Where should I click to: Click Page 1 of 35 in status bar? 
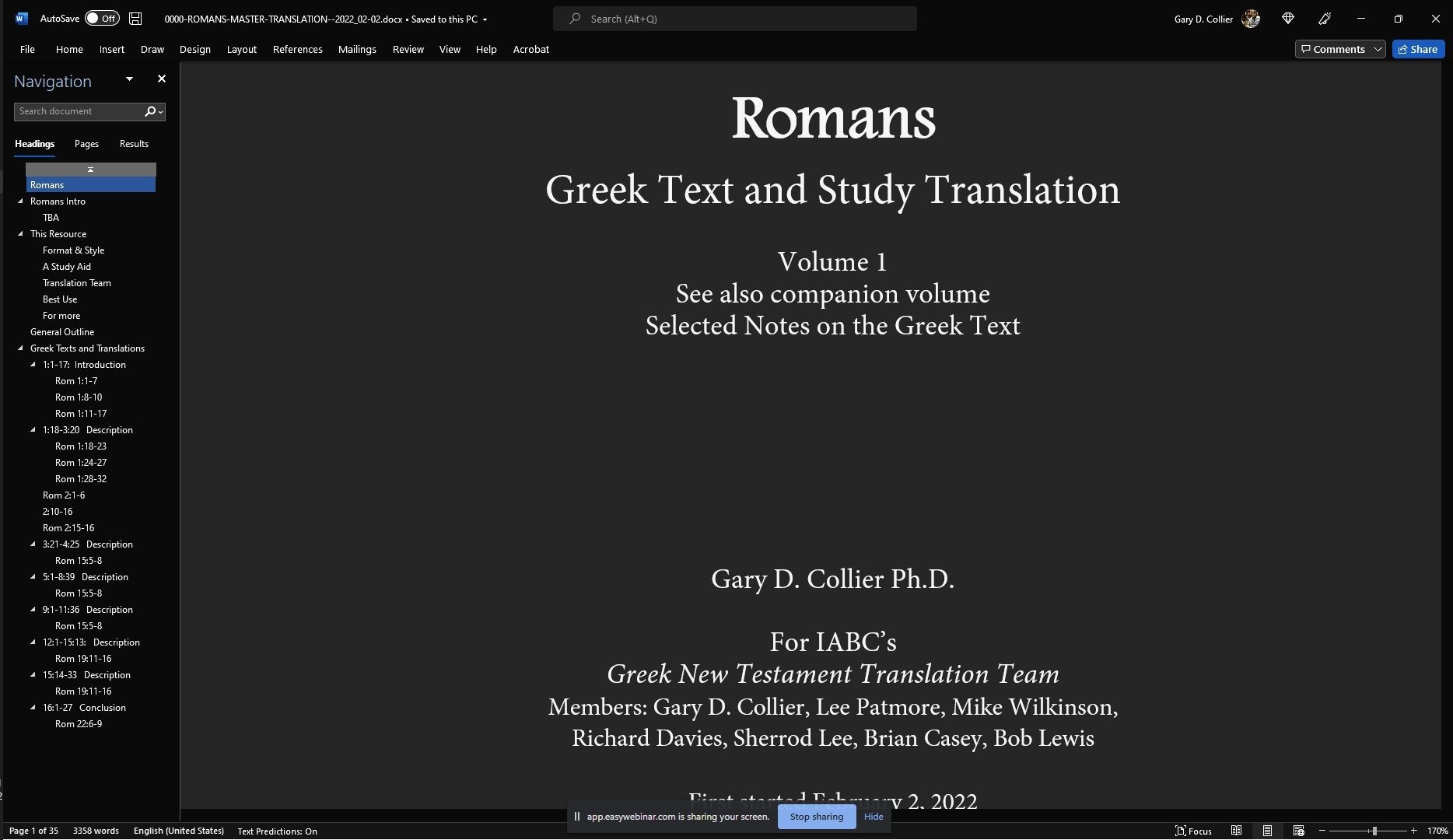coord(33,831)
